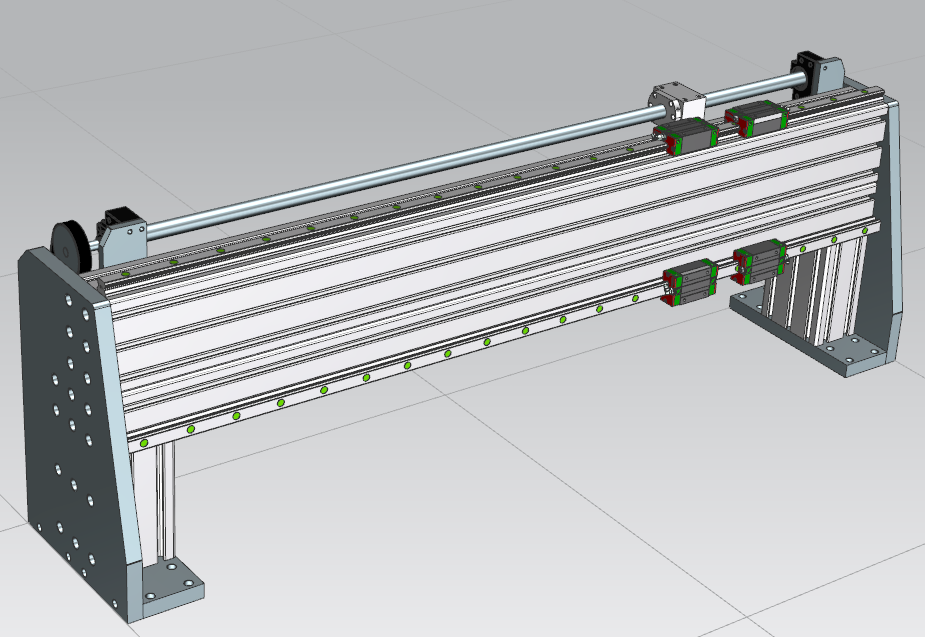The width and height of the screenshot is (925, 637).
Task: Click the left vertical extrusion leg
Action: point(162,500)
